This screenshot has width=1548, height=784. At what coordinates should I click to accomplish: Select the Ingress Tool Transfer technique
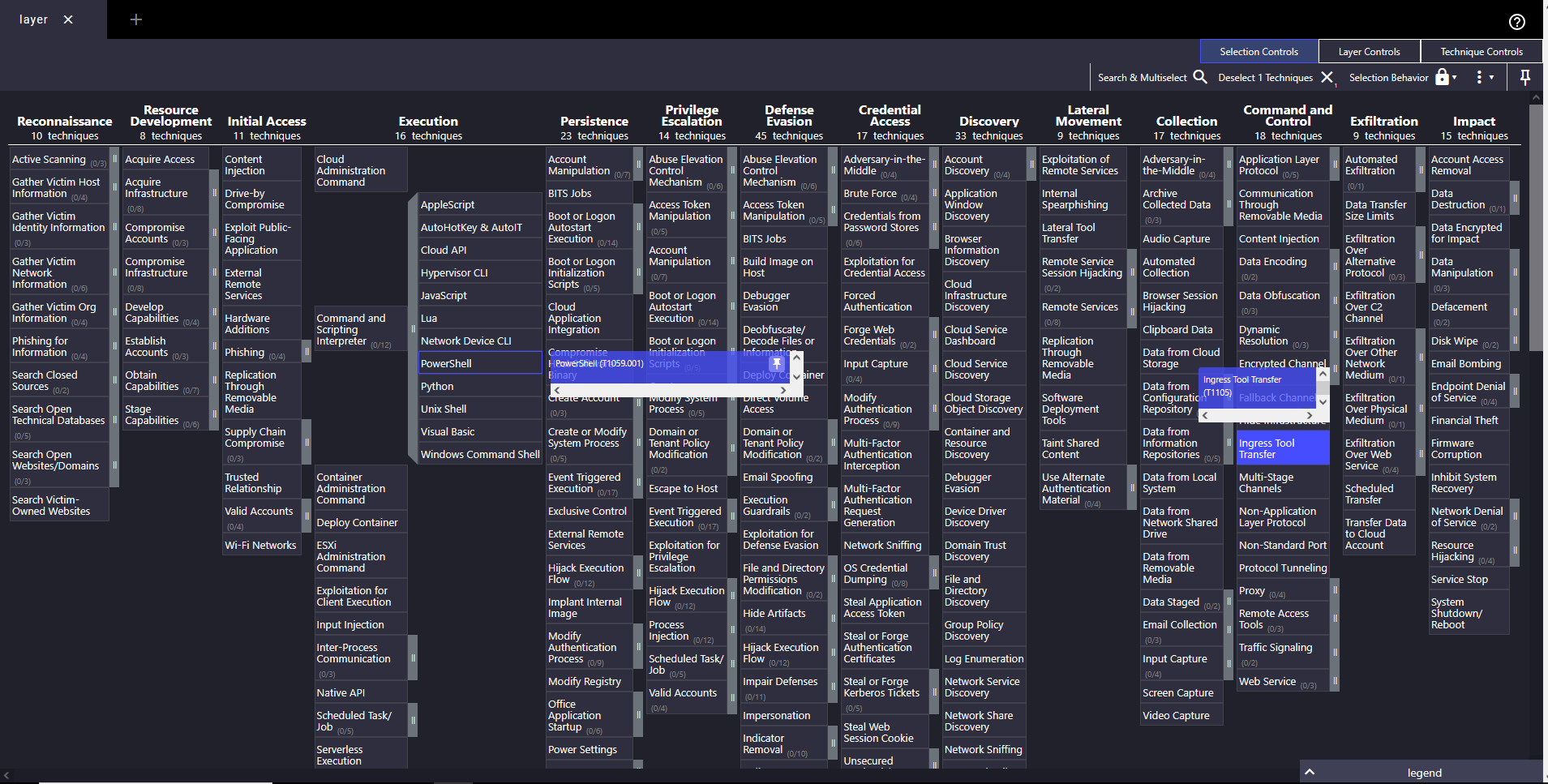tap(1283, 448)
